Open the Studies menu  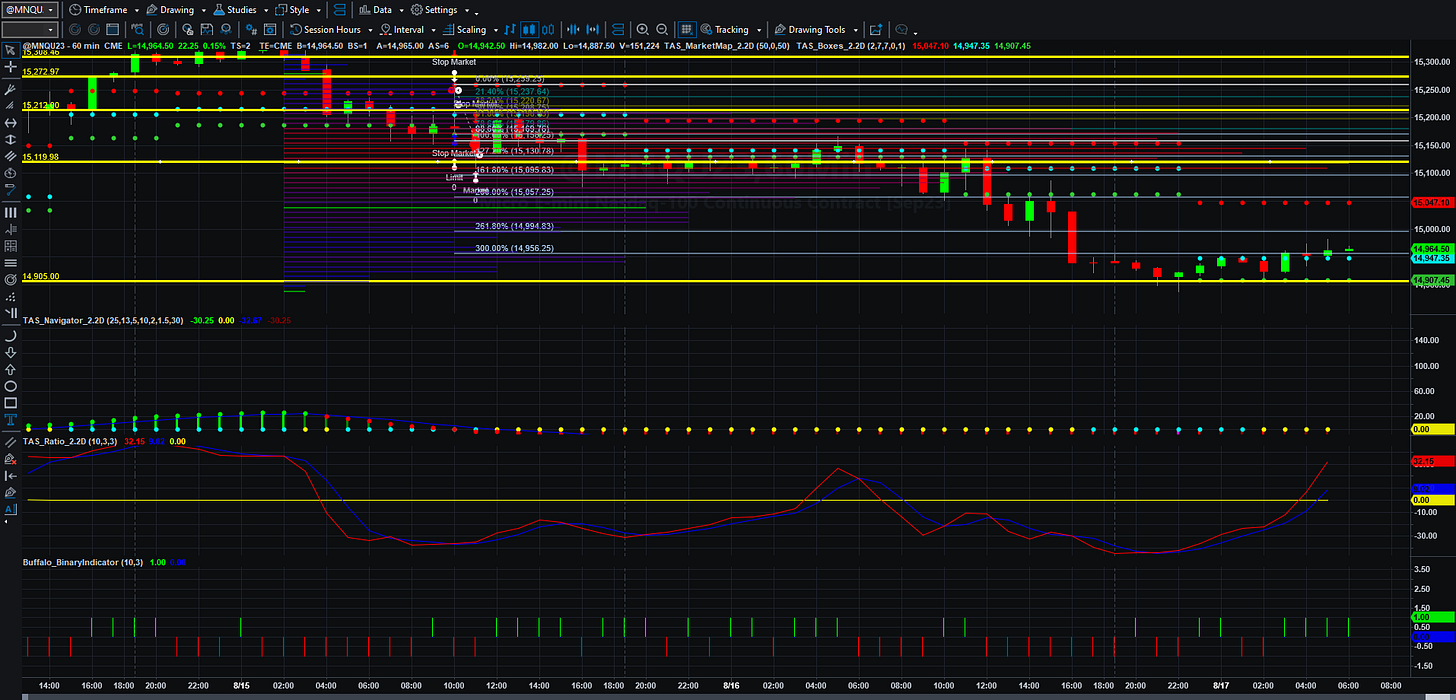(240, 10)
